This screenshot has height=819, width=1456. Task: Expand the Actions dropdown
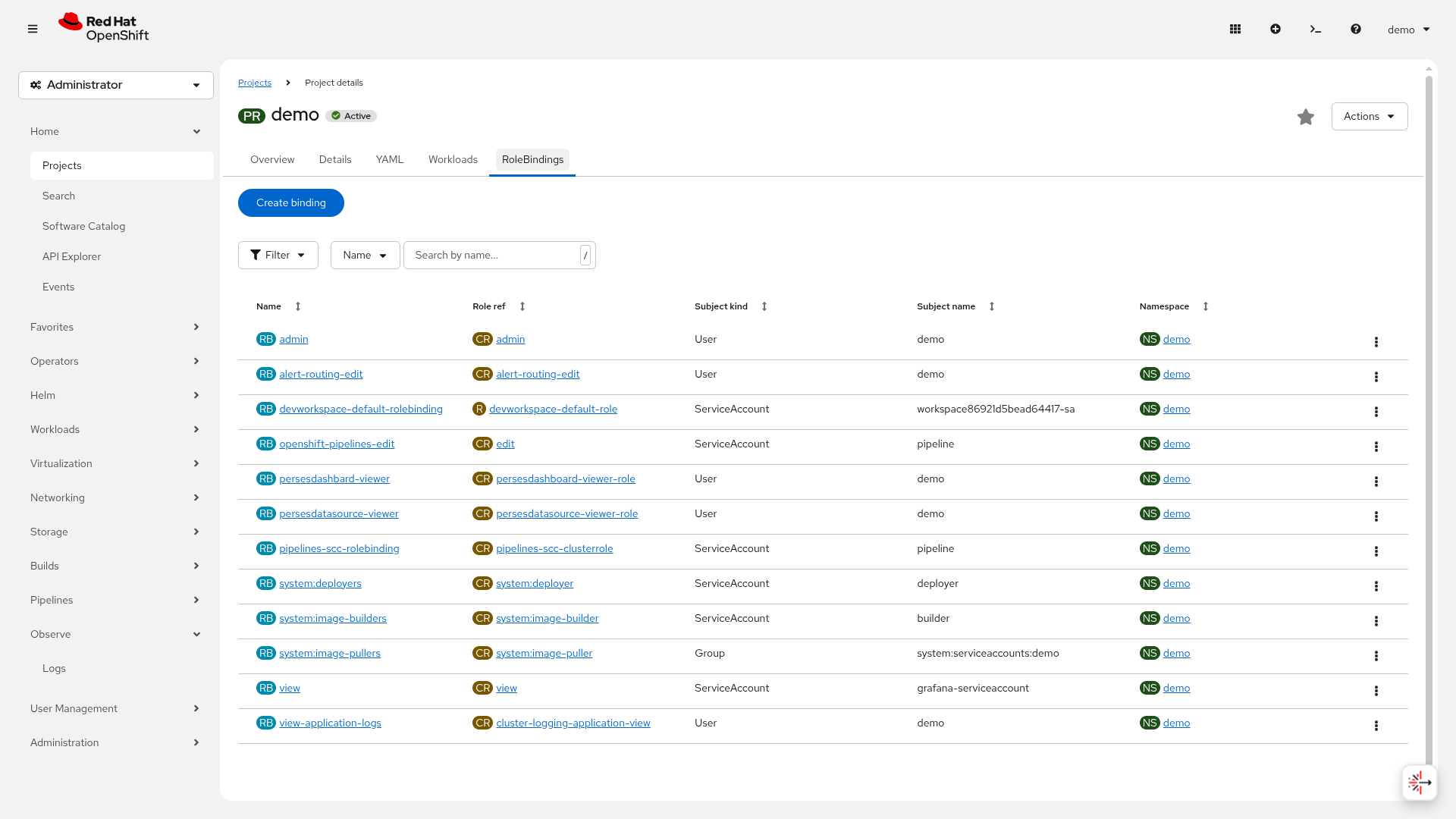pyautogui.click(x=1369, y=116)
